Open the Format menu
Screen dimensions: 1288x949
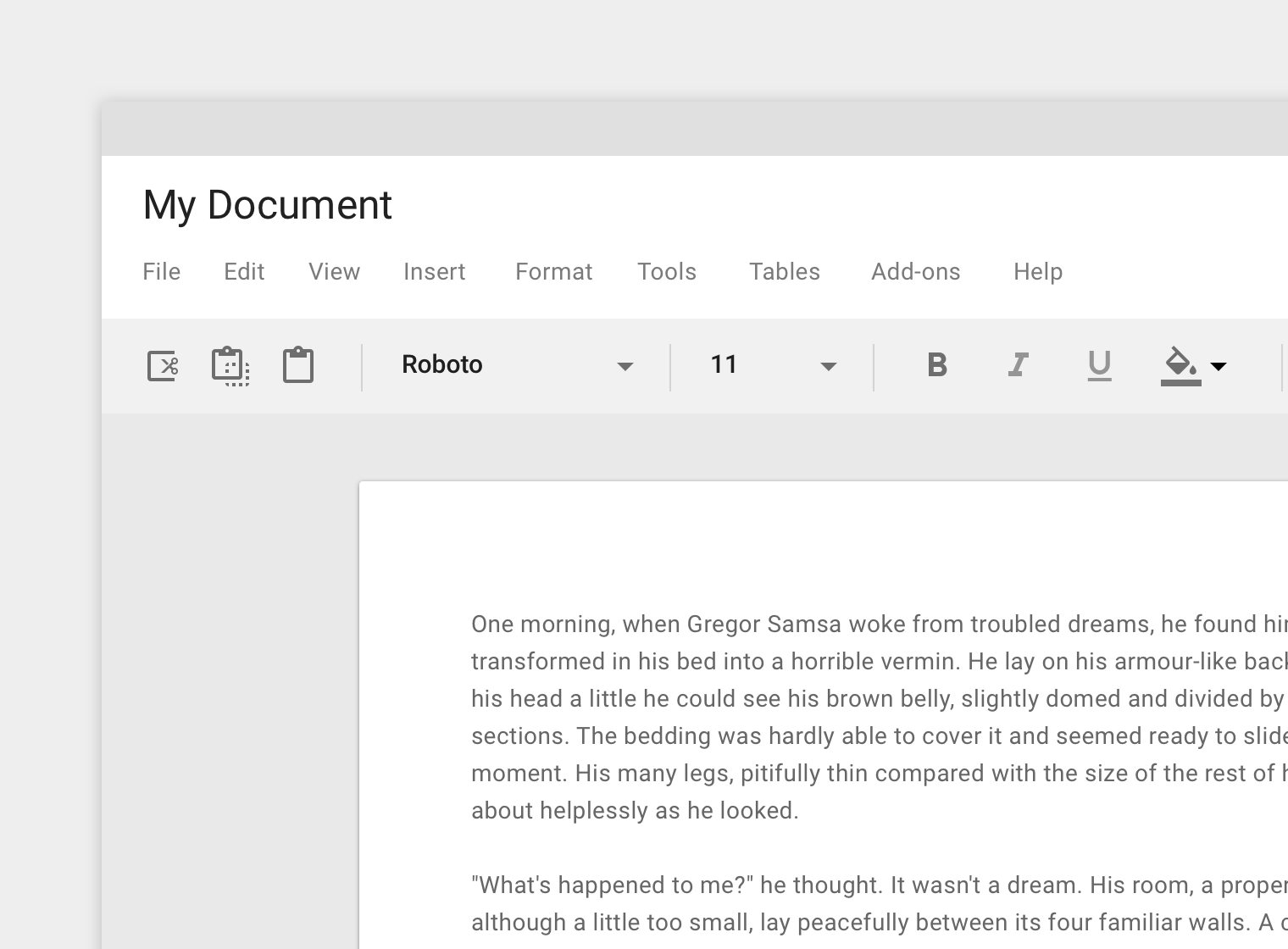(x=553, y=271)
